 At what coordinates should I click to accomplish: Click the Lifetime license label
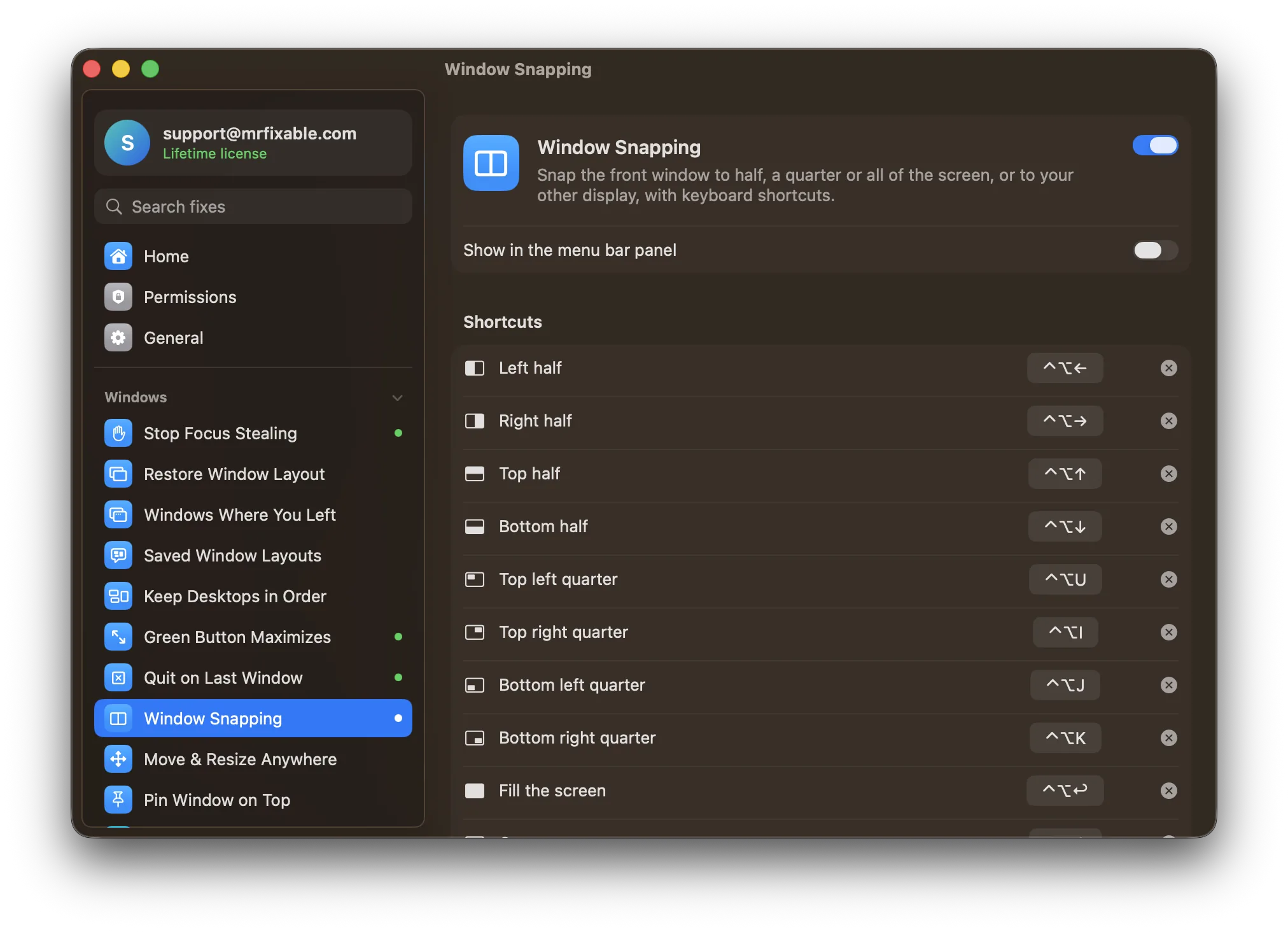214,154
